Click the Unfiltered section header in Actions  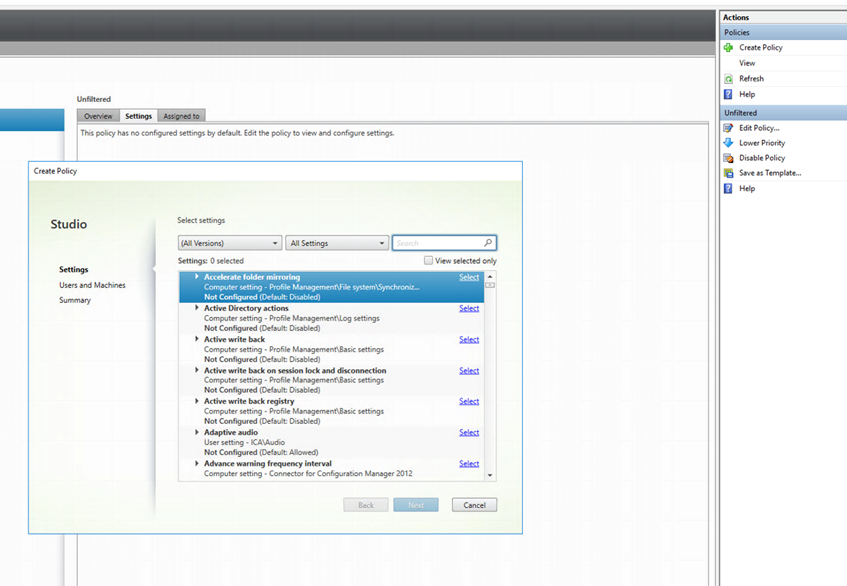point(784,113)
